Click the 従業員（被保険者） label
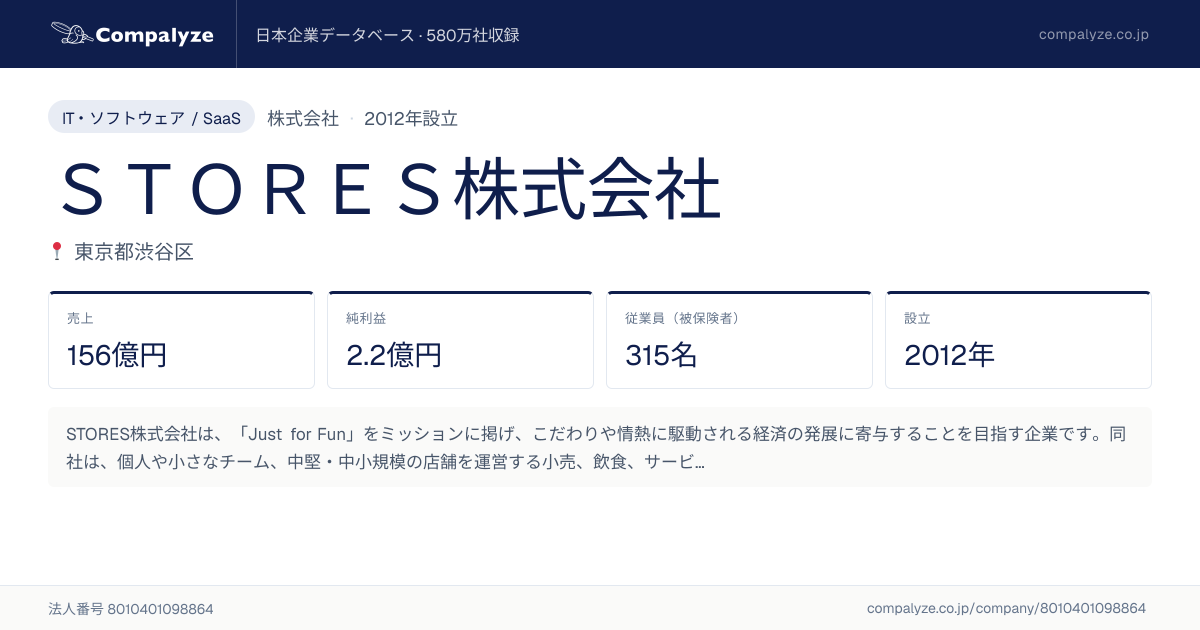1200x630 pixels. pos(682,318)
